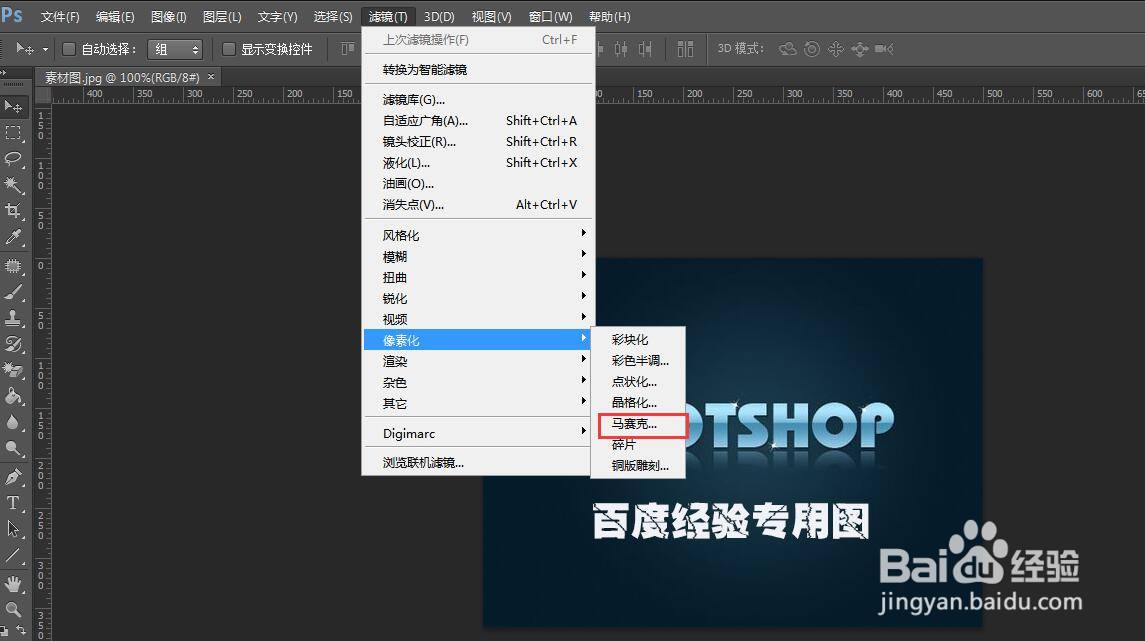Open the 3D(D) menu
Image resolution: width=1145 pixels, height=641 pixels.
tap(438, 16)
